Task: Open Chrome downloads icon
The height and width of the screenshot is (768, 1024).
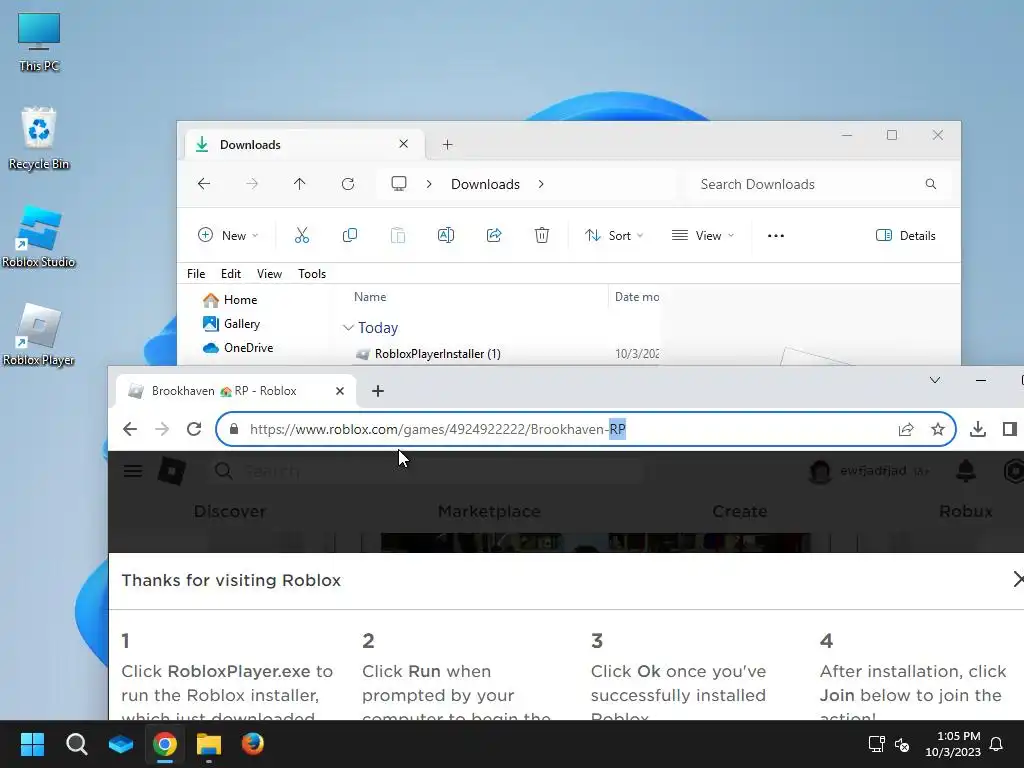Action: pos(978,429)
